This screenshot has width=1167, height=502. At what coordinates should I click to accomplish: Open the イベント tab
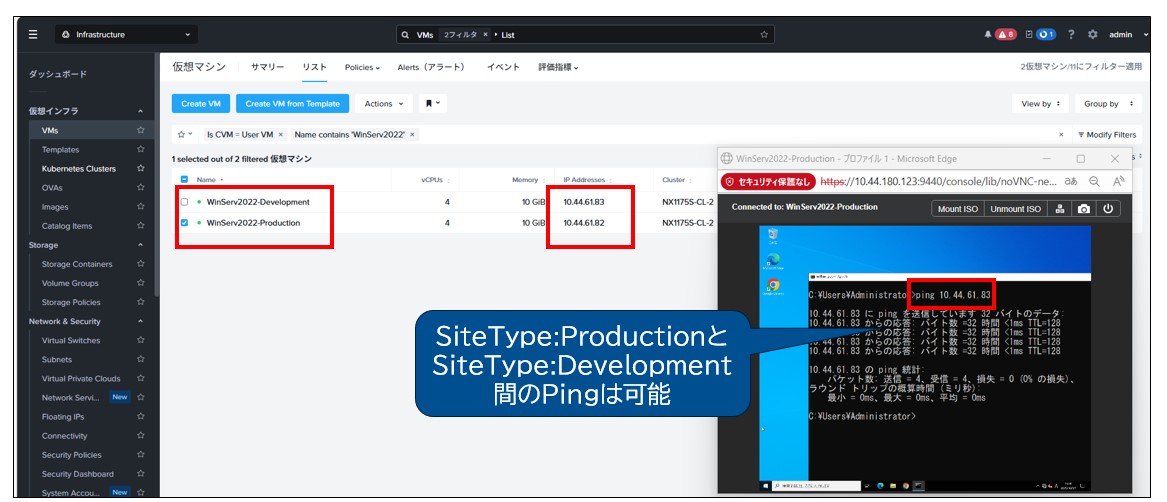coord(503,67)
